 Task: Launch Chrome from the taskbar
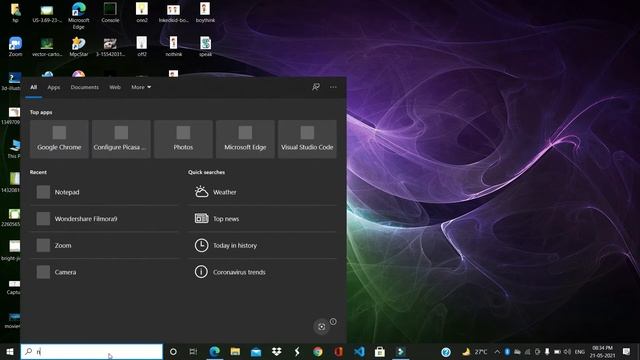point(318,351)
